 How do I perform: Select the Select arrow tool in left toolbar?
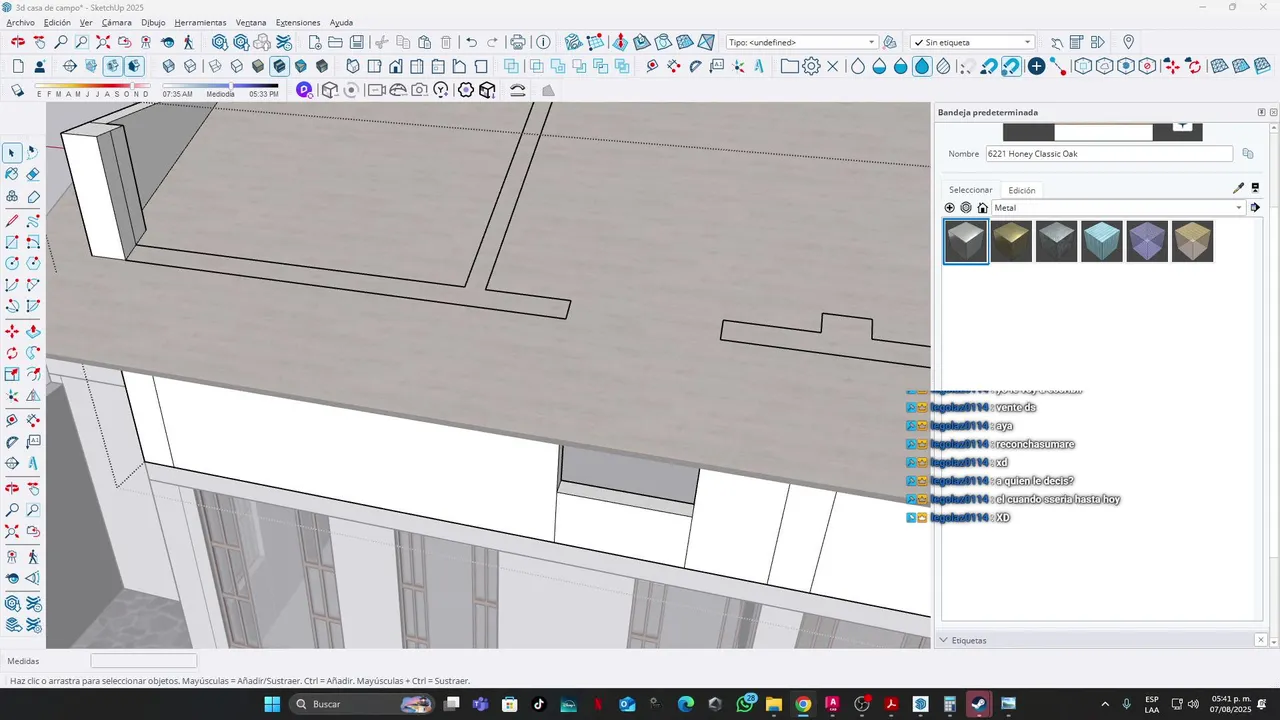click(x=12, y=153)
